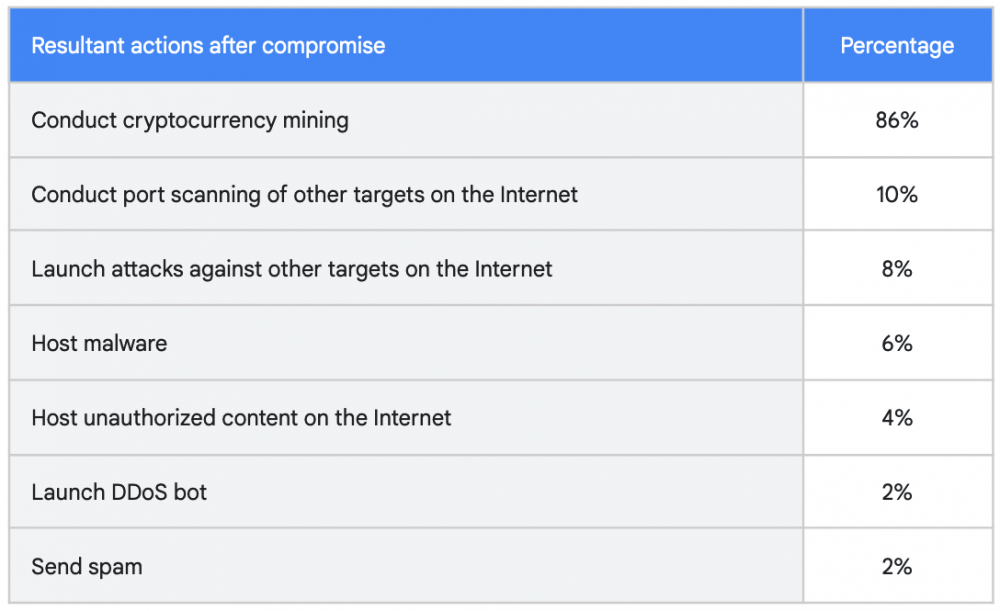Select the 'Host malware' row label
Screen dimensions: 1000x611
(99, 344)
